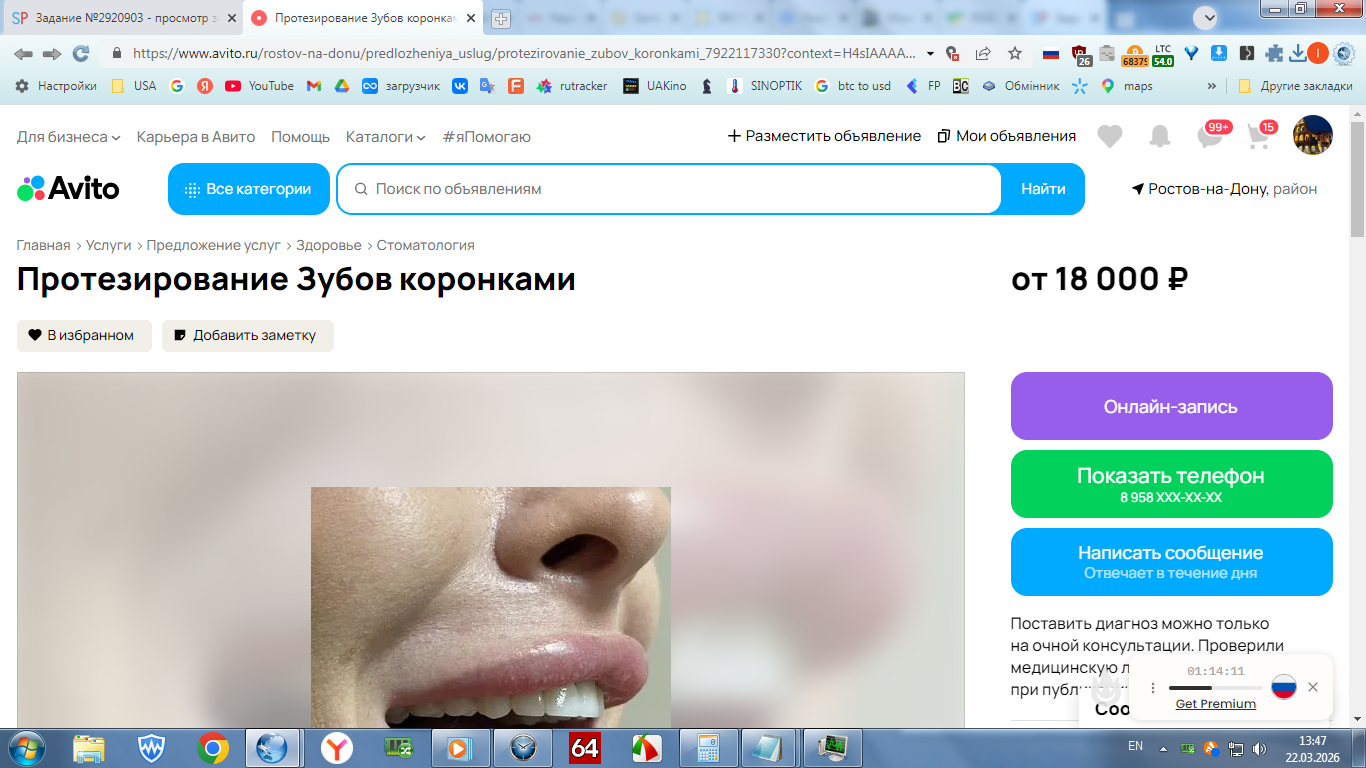
Task: Bookmark this page with star icon
Action: pyautogui.click(x=1015, y=53)
